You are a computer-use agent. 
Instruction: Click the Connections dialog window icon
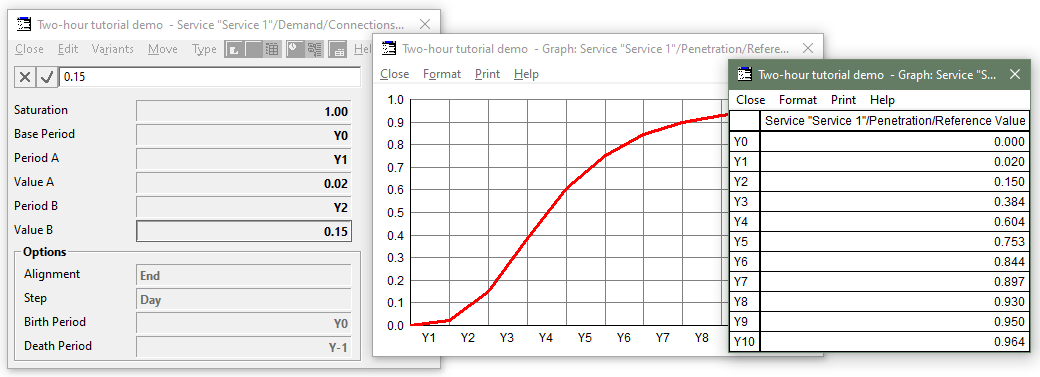coord(24,25)
